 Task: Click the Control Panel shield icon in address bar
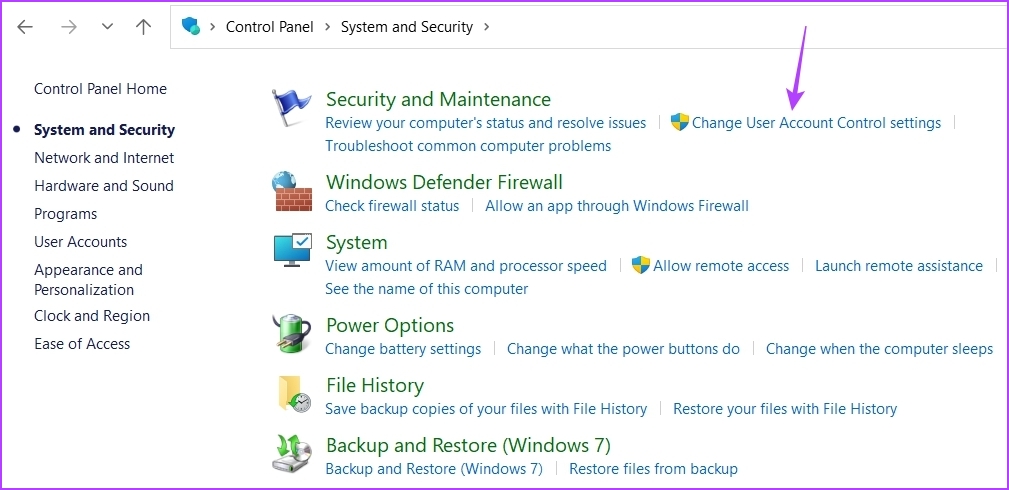[x=190, y=26]
